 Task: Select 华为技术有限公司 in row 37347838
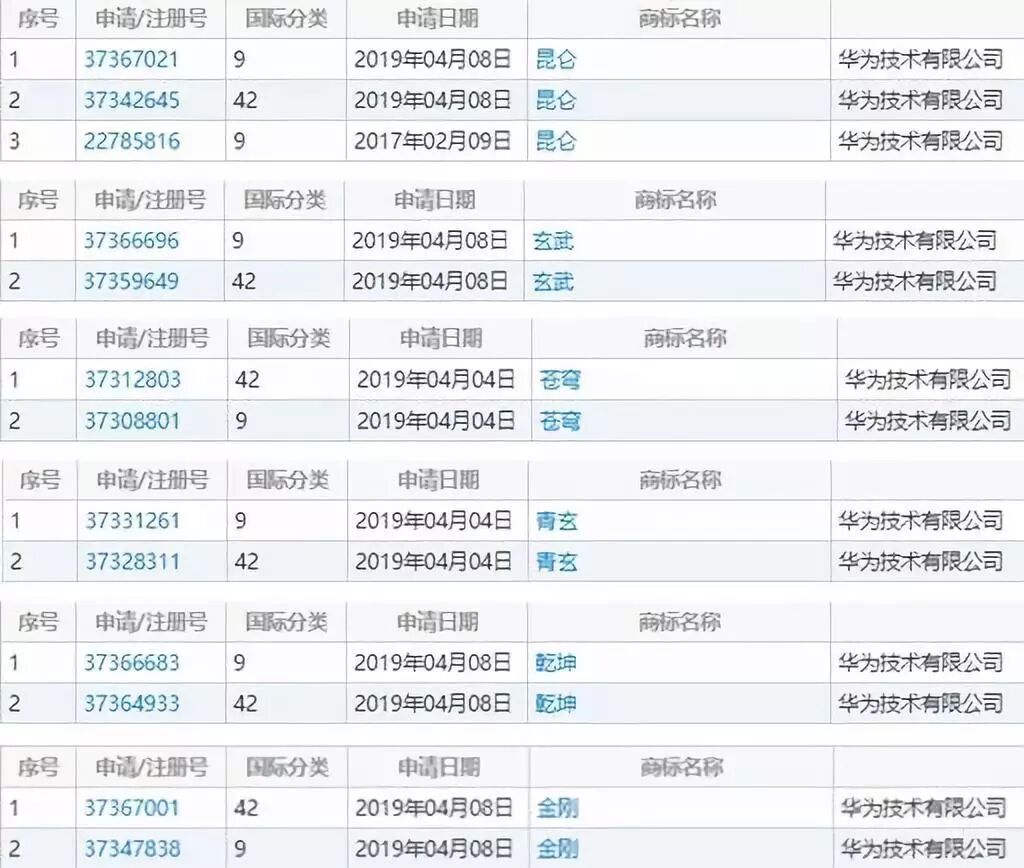pyautogui.click(x=923, y=848)
